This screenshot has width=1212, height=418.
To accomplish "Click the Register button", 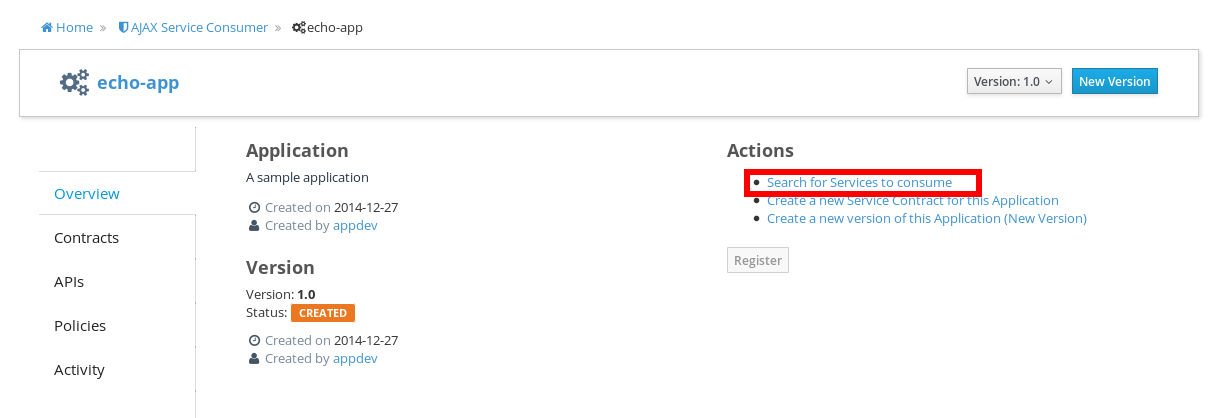I will [x=758, y=260].
